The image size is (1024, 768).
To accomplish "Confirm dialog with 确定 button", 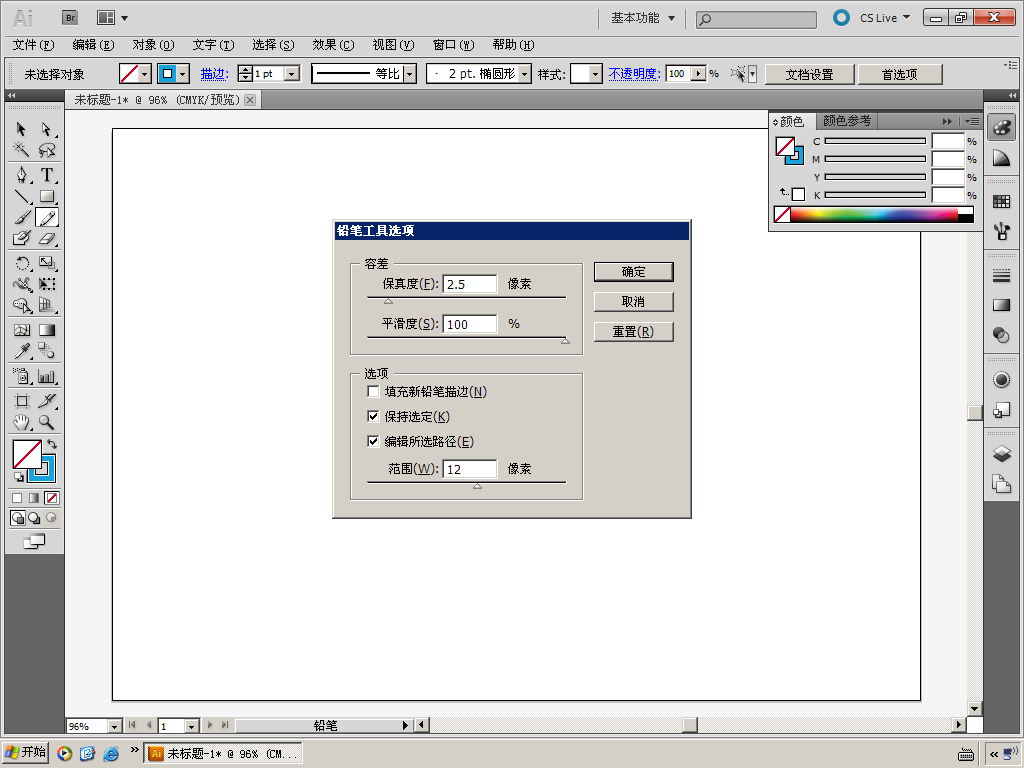I will click(633, 272).
